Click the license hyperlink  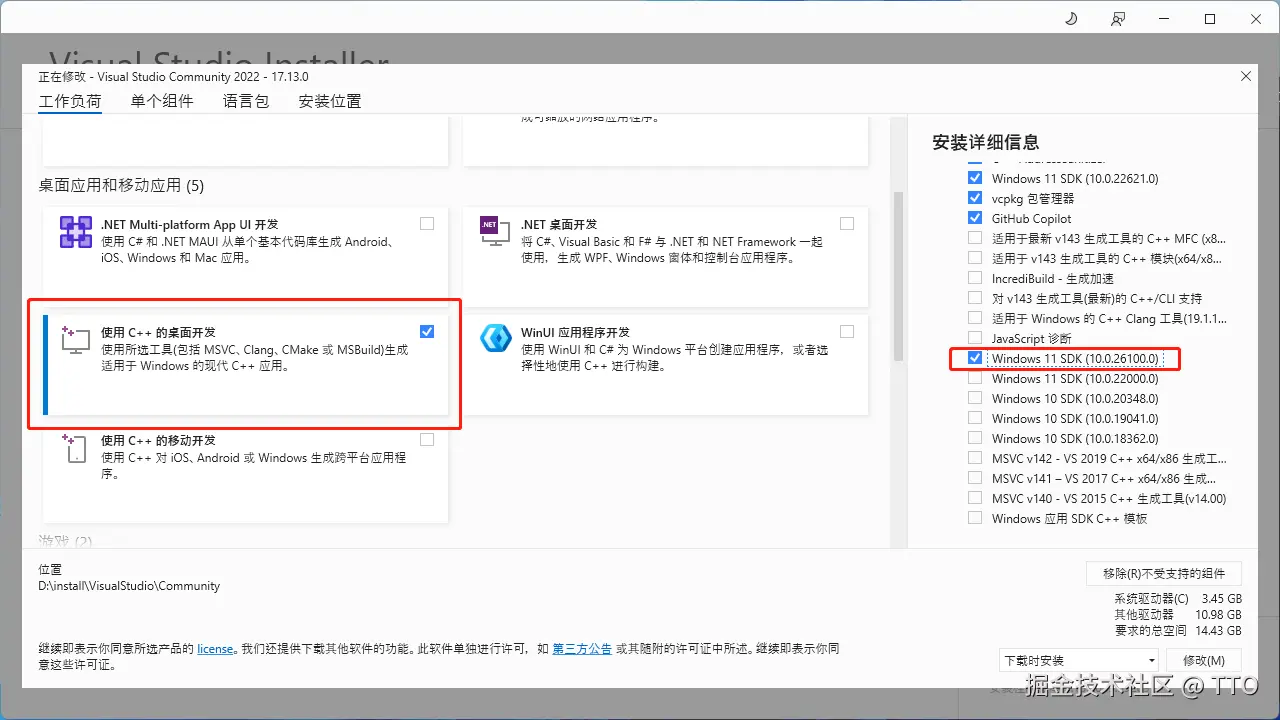point(215,648)
